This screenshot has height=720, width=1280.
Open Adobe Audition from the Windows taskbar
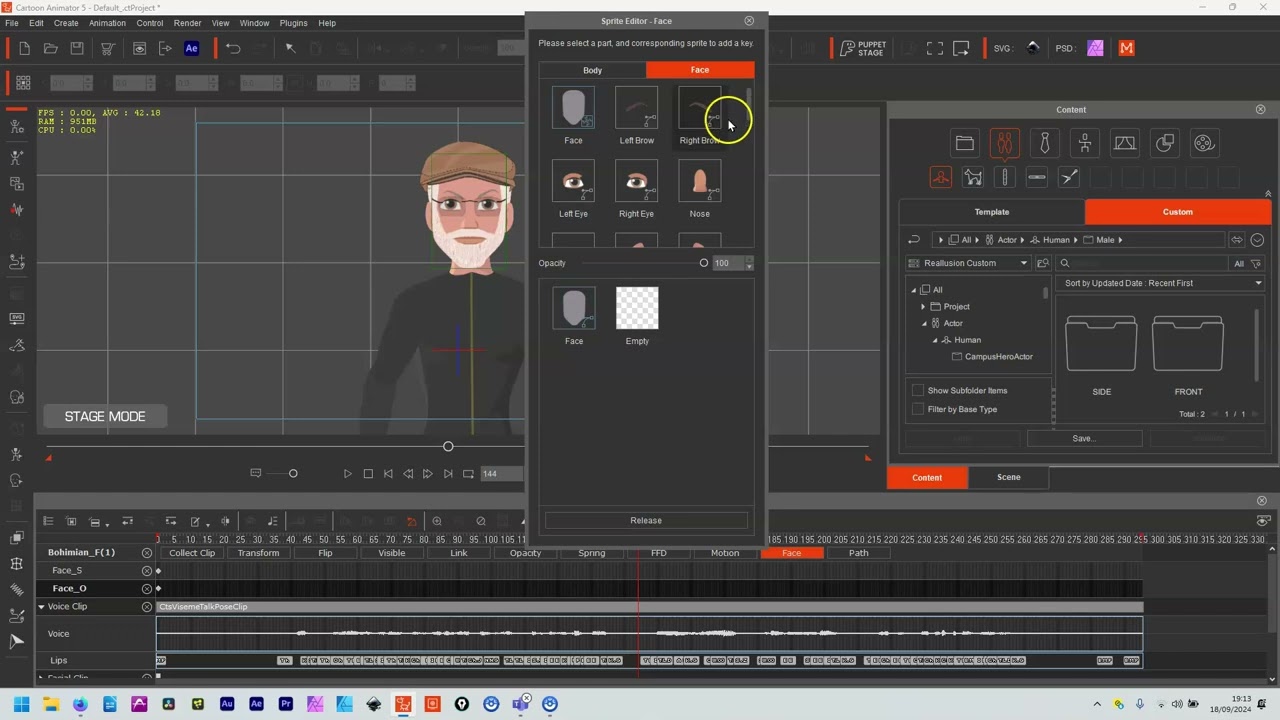(x=227, y=704)
